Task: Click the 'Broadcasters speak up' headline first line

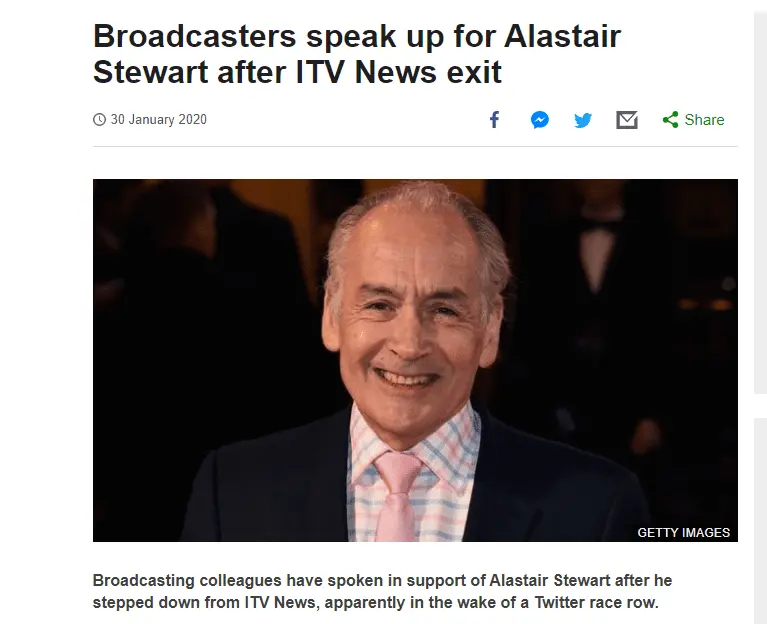Action: 357,36
